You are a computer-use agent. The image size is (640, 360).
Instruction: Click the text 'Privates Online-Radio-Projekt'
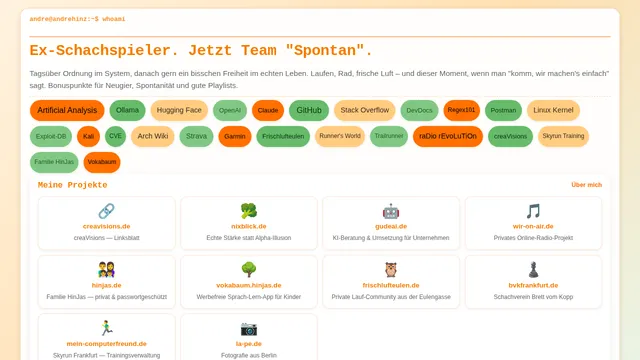[x=533, y=238]
